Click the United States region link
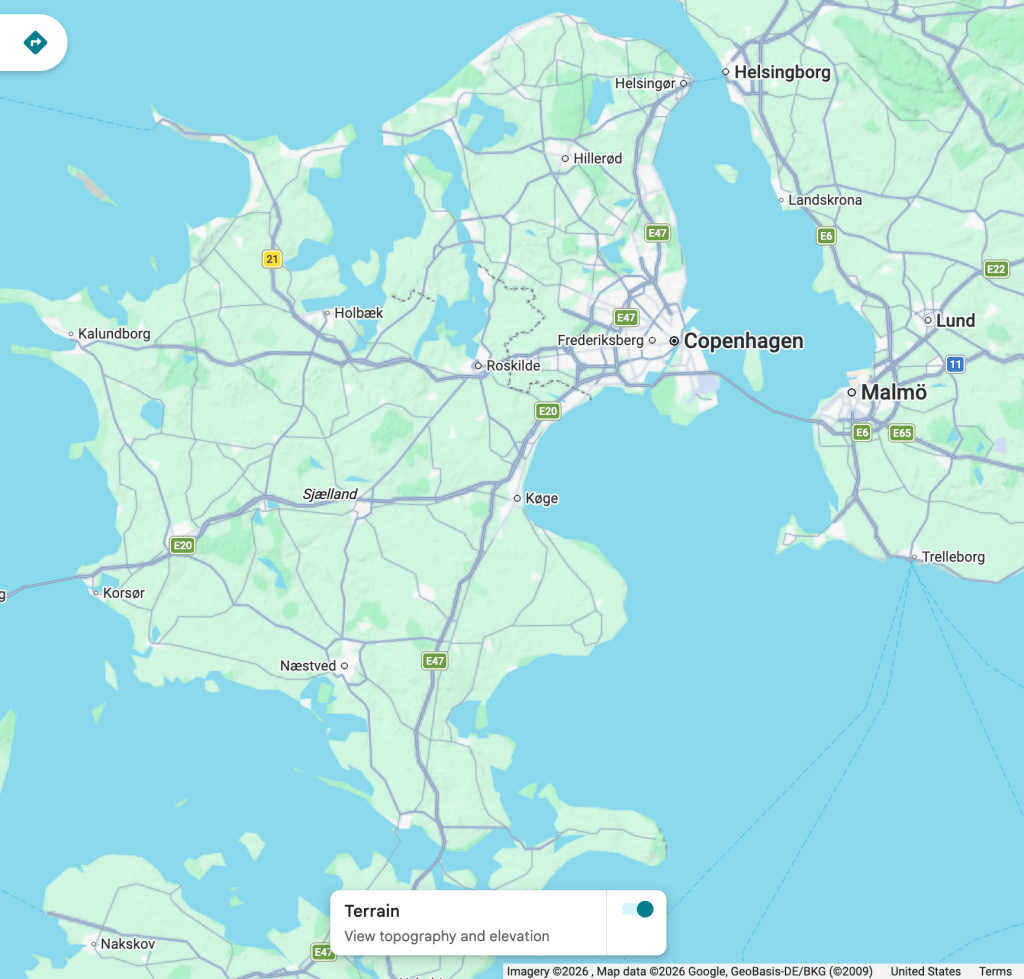The image size is (1024, 979). pos(925,971)
